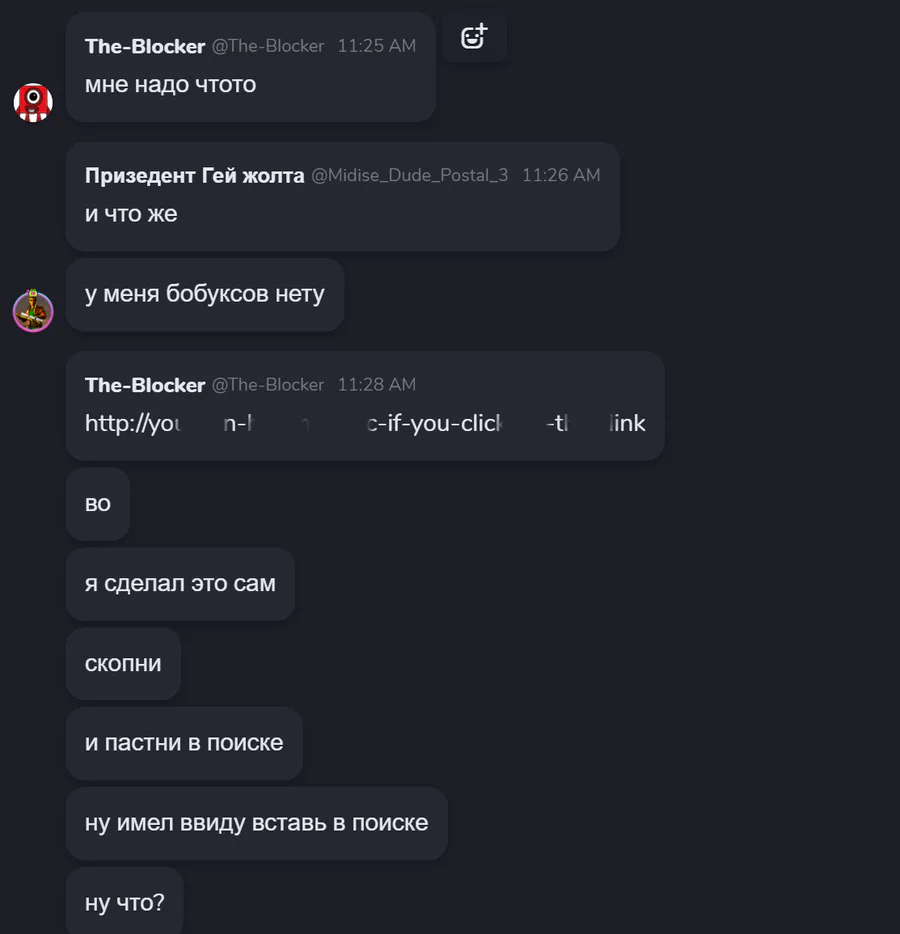Select the 'и пастни в поиске' message
The height and width of the screenshot is (934, 900).
click(x=184, y=743)
